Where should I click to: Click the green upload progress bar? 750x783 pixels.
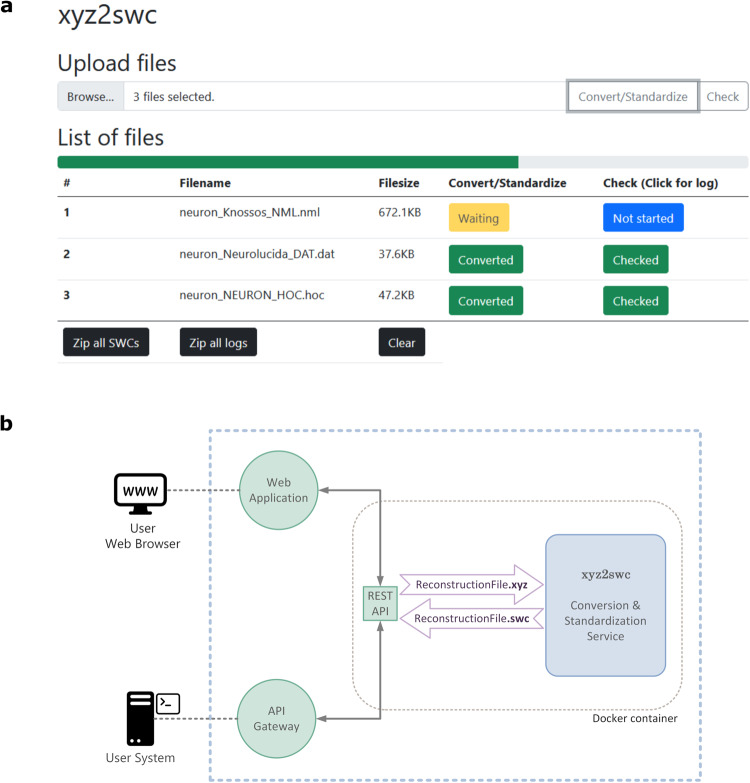[x=288, y=162]
